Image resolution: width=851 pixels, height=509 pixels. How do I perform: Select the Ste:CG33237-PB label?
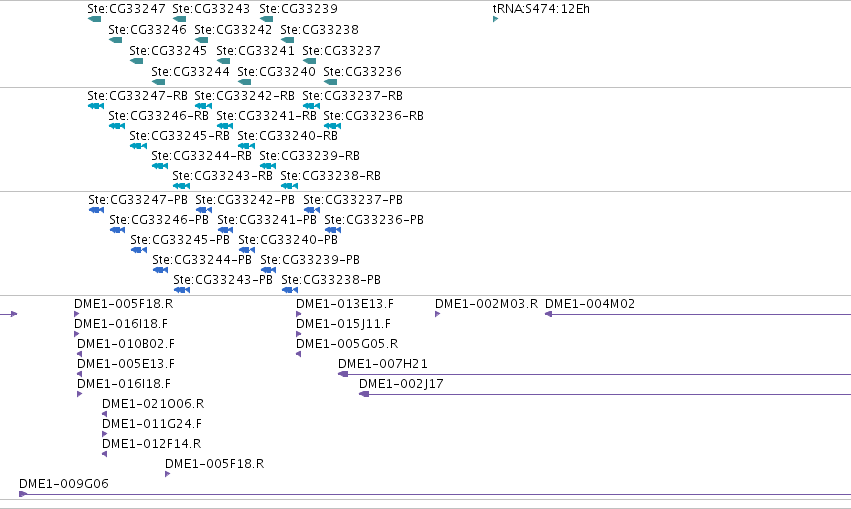353,200
